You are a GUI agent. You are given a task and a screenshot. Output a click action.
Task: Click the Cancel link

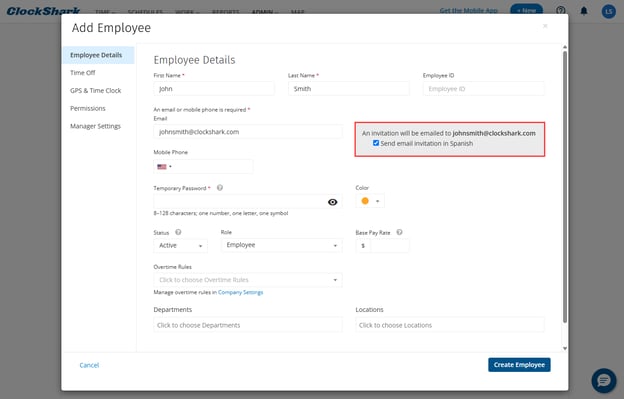point(89,365)
